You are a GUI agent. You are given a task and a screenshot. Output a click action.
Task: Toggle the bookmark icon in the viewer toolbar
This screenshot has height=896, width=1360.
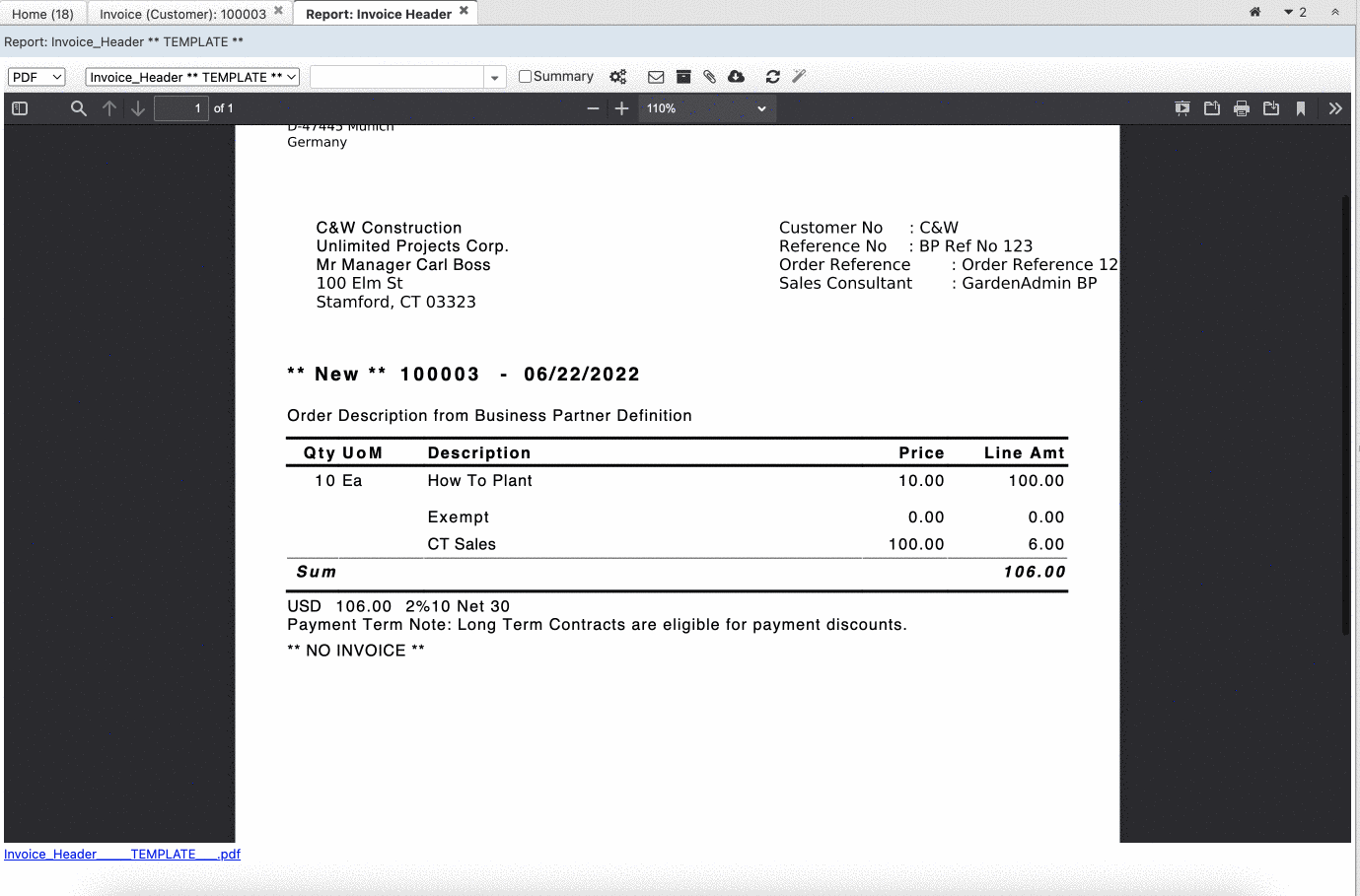click(1301, 108)
